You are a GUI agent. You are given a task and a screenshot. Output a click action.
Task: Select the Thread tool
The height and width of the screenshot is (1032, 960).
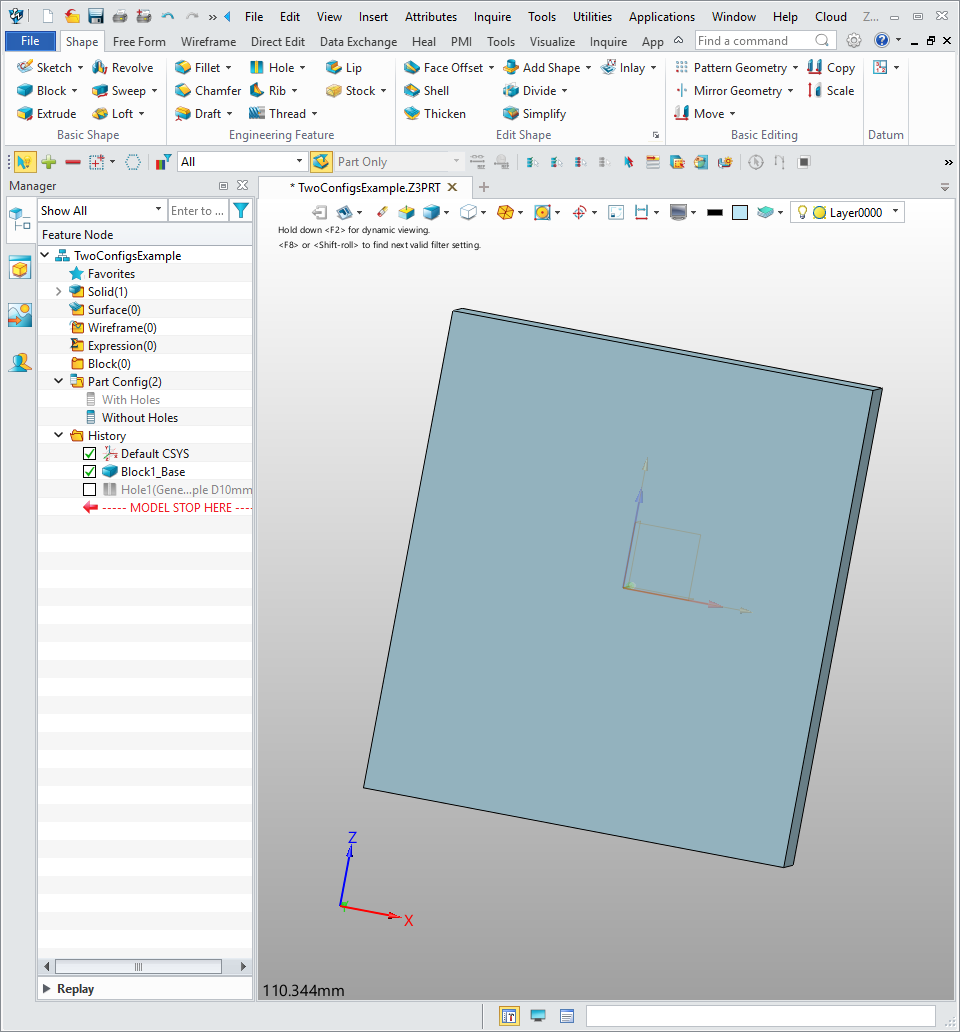pyautogui.click(x=278, y=114)
